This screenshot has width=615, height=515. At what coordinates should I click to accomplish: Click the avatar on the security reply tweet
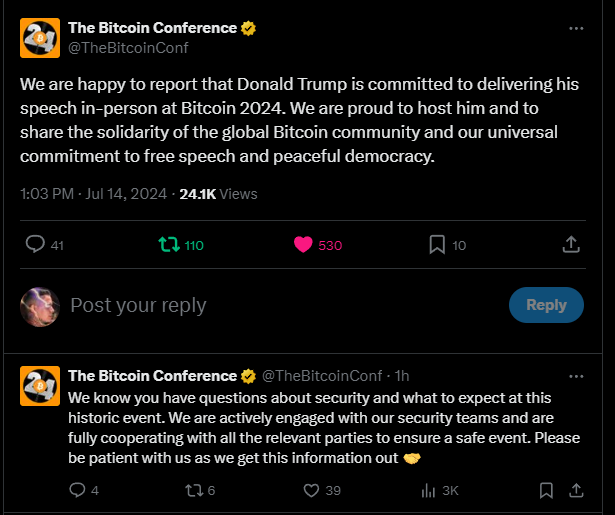coord(40,385)
